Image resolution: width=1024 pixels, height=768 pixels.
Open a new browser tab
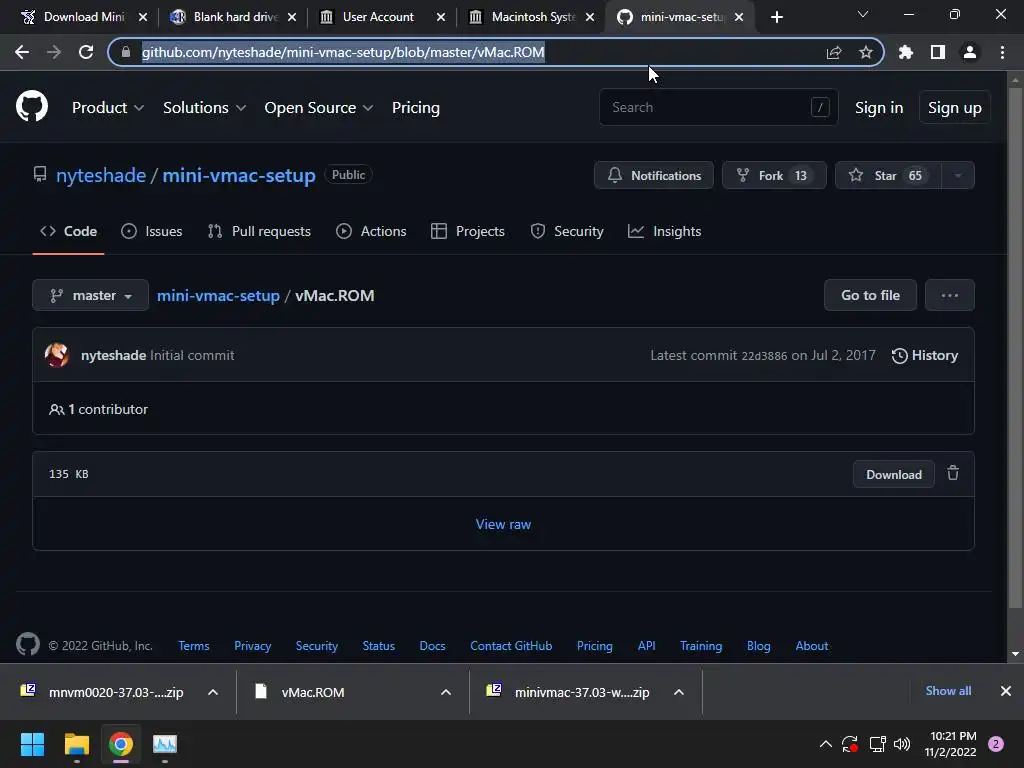coord(776,17)
